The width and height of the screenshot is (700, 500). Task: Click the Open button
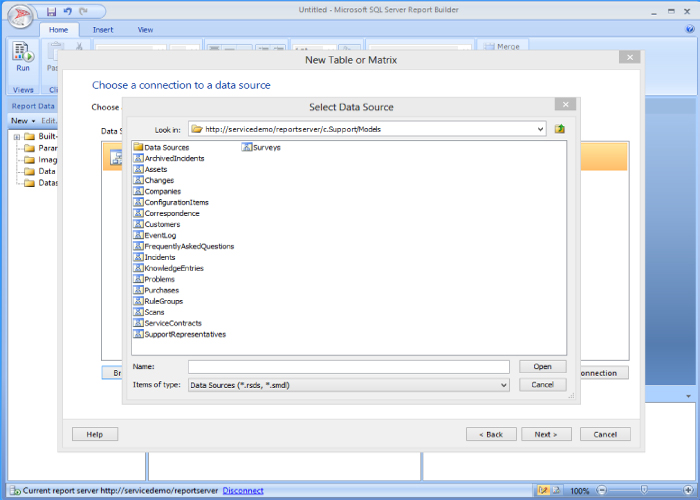click(x=542, y=367)
